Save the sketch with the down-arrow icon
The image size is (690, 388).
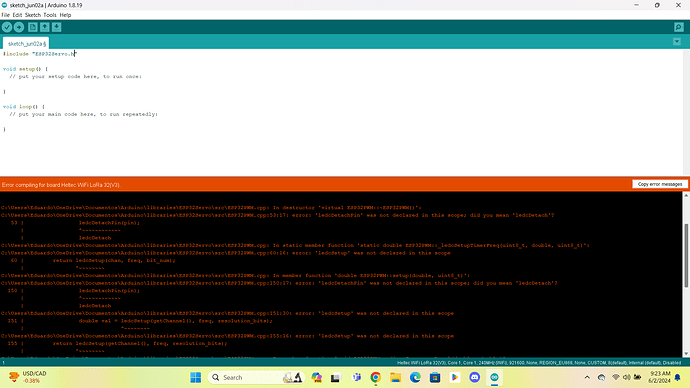pyautogui.click(x=56, y=27)
